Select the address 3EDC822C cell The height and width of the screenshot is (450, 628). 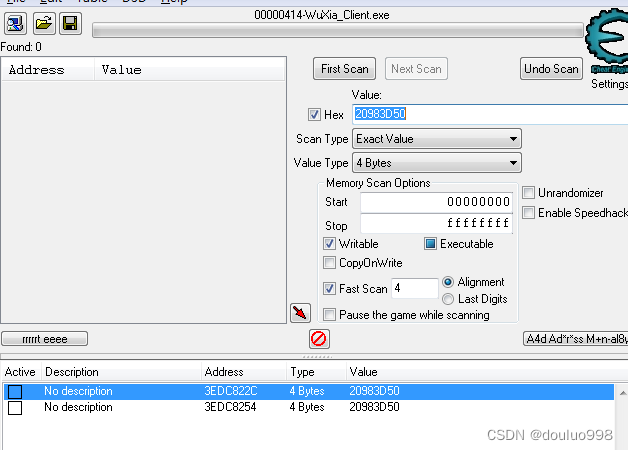click(x=231, y=391)
